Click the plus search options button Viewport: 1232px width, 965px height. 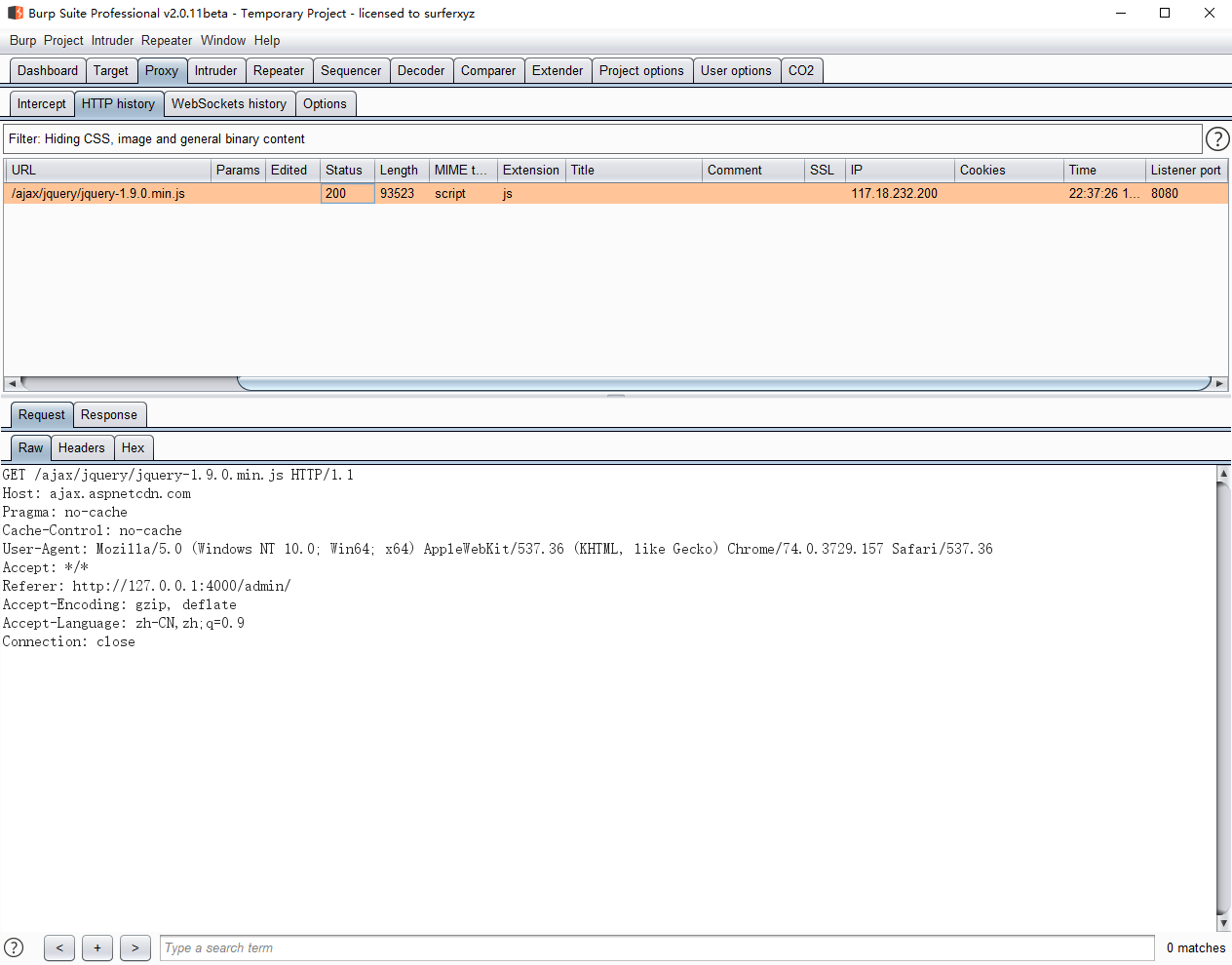point(97,947)
